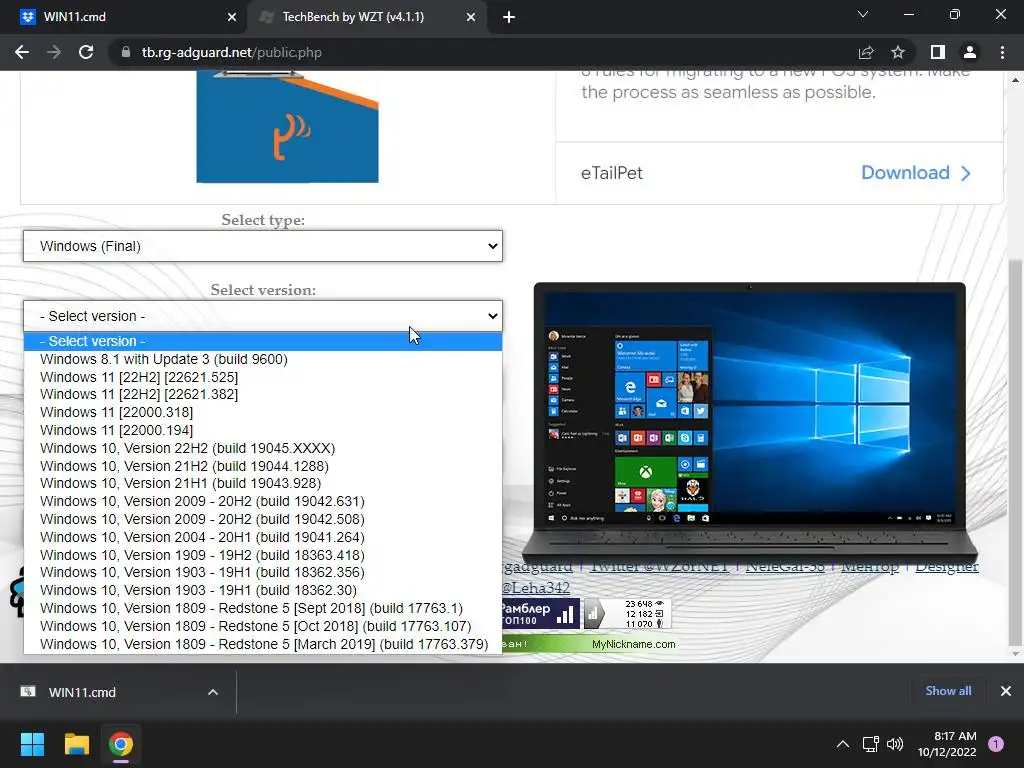Select Windows 10 1903 build 18362.30
Screen dimensions: 1024x768
click(263, 590)
